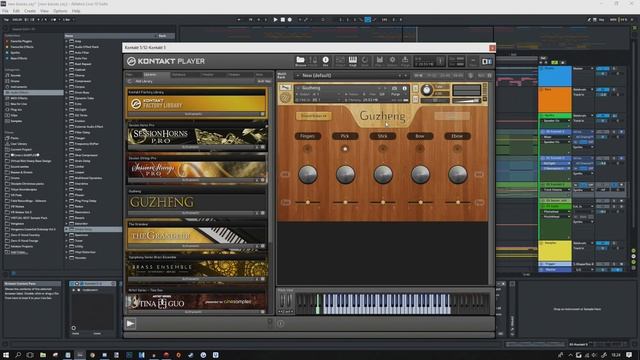Select the Stick articulation button

point(382,136)
